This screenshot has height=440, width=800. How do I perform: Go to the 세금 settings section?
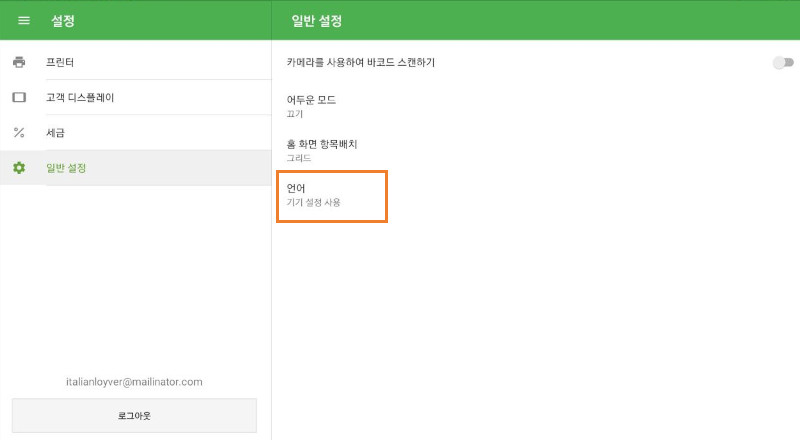56,132
